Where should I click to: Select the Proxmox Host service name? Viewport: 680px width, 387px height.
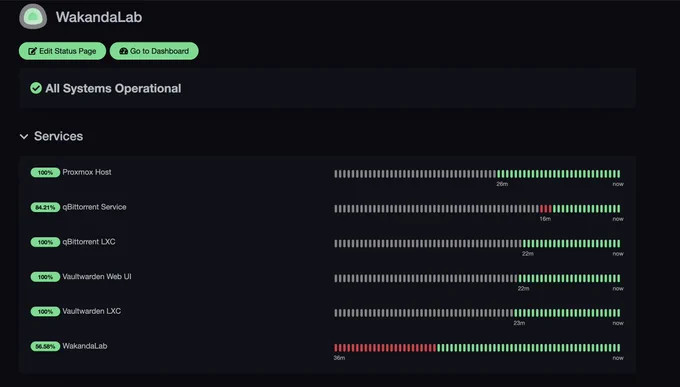click(x=87, y=172)
